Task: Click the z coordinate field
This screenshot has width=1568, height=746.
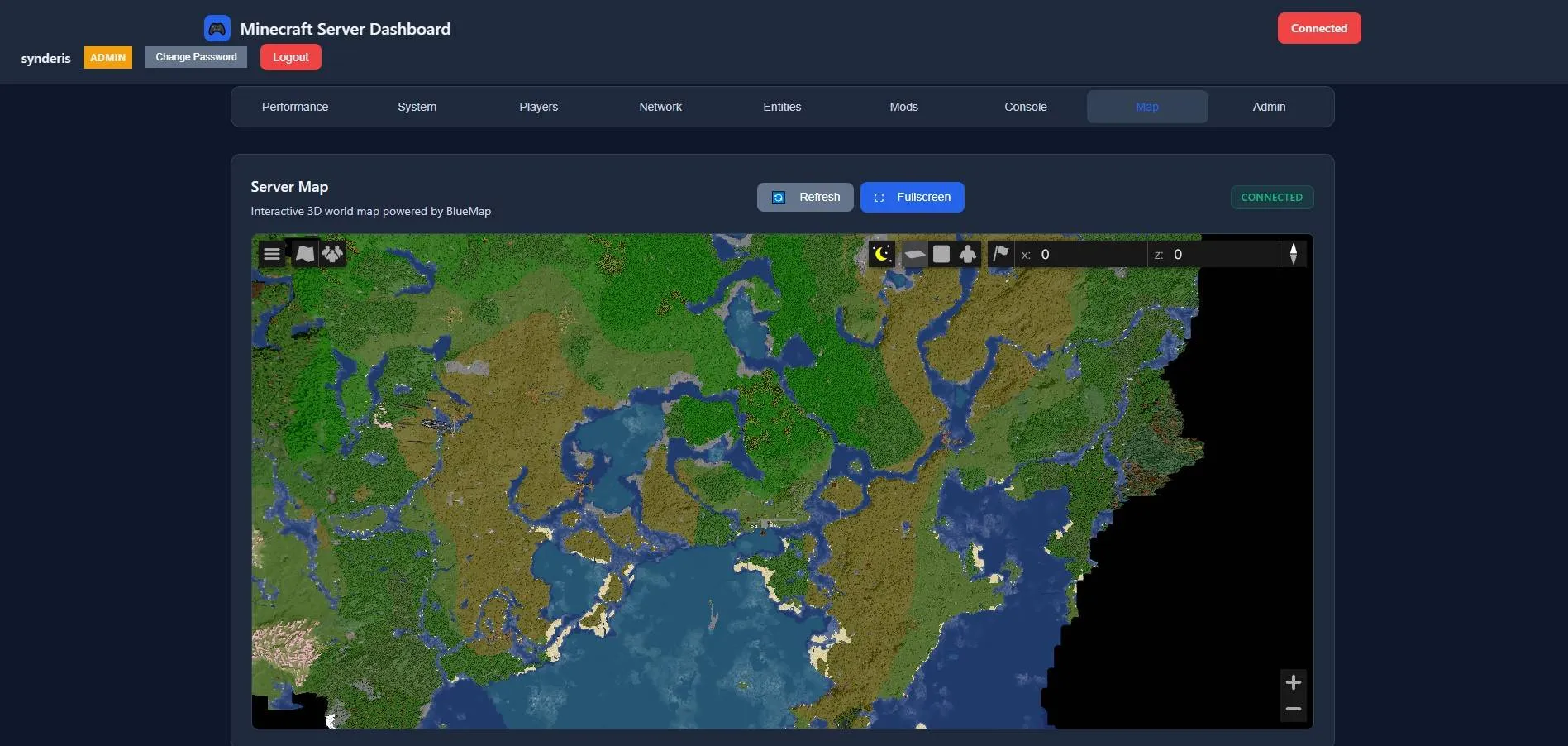Action: [1213, 254]
